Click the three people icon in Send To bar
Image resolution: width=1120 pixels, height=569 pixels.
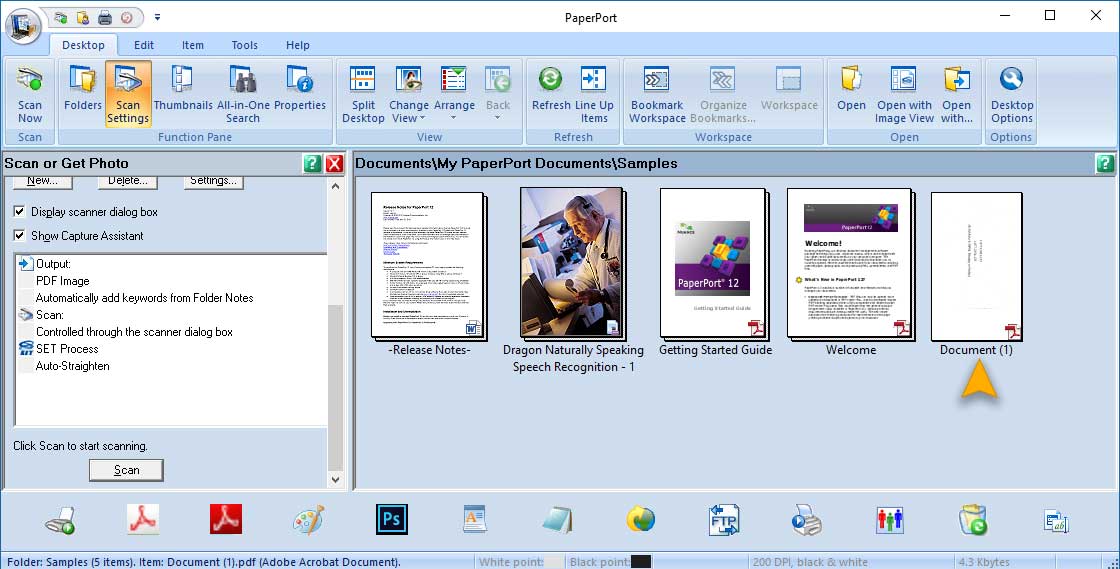(889, 520)
